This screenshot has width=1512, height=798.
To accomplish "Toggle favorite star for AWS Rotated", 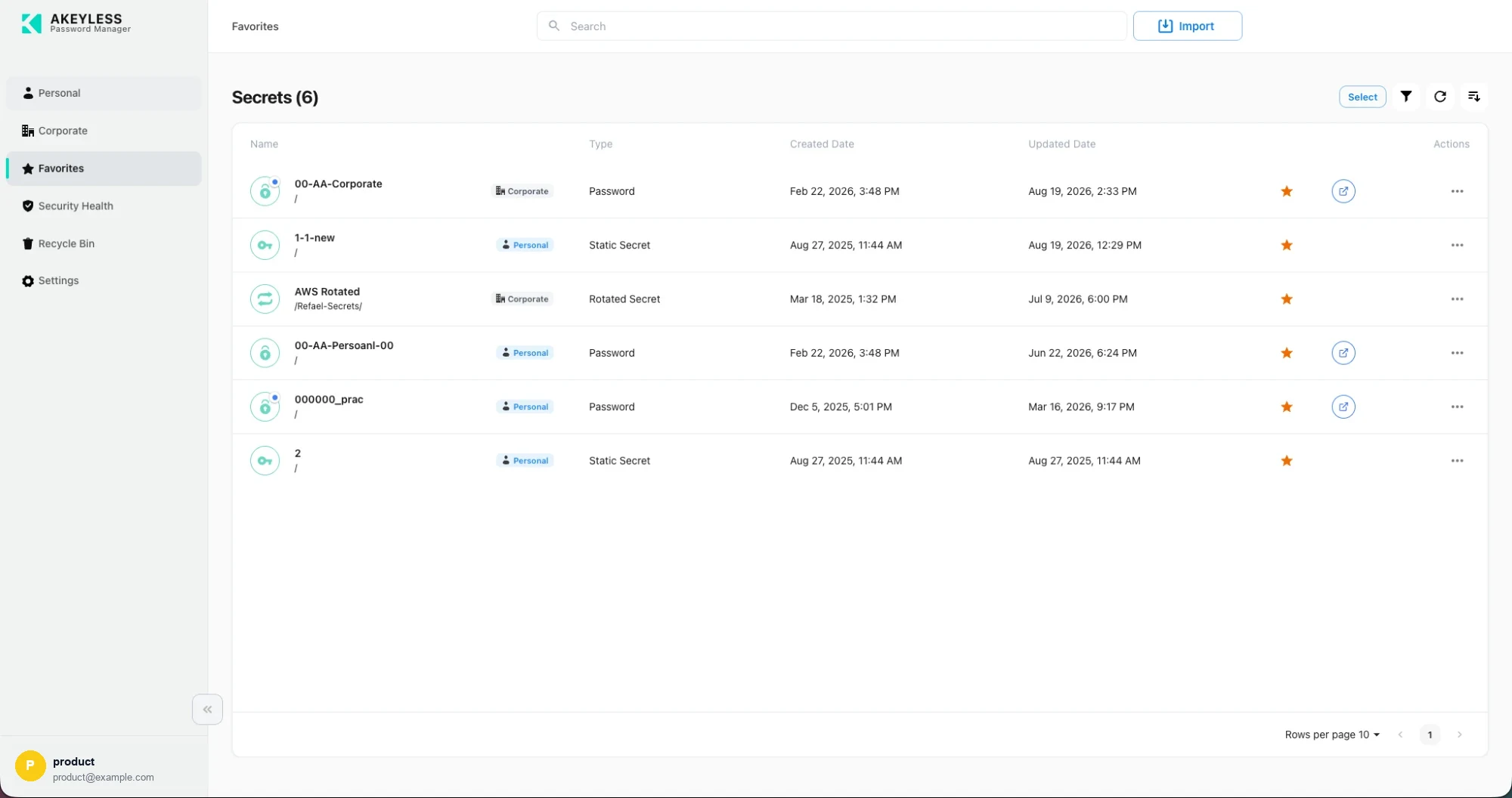I will click(x=1286, y=299).
